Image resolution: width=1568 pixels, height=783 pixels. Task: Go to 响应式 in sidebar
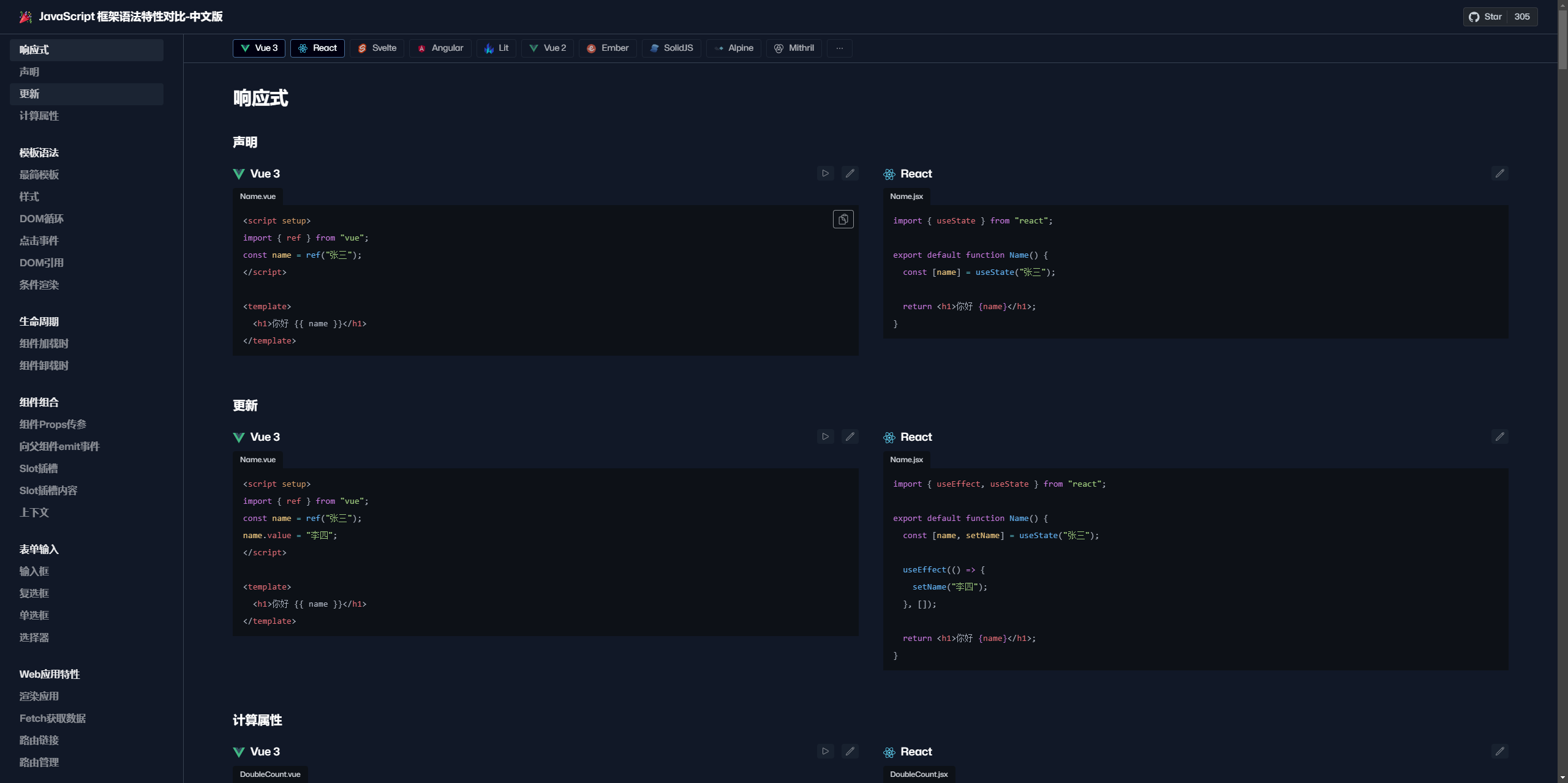(86, 50)
